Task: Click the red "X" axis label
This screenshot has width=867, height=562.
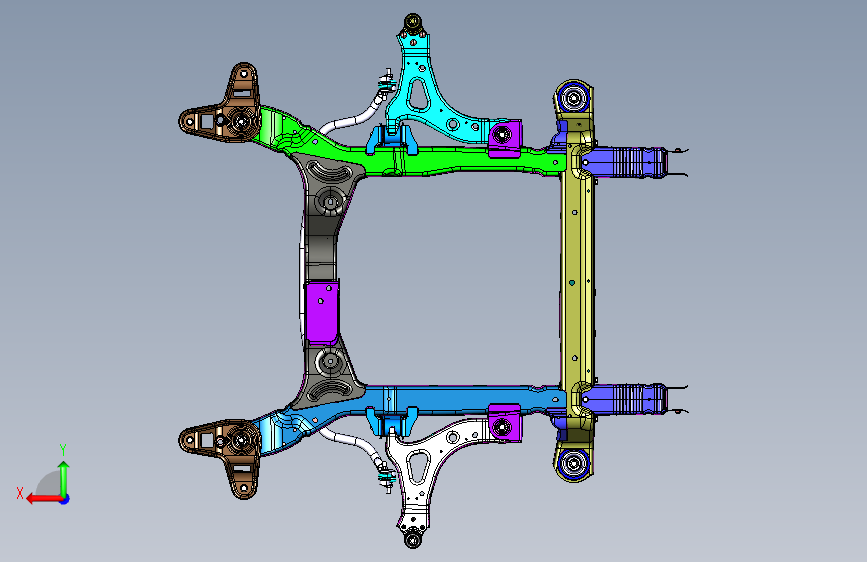Action: (x=20, y=493)
